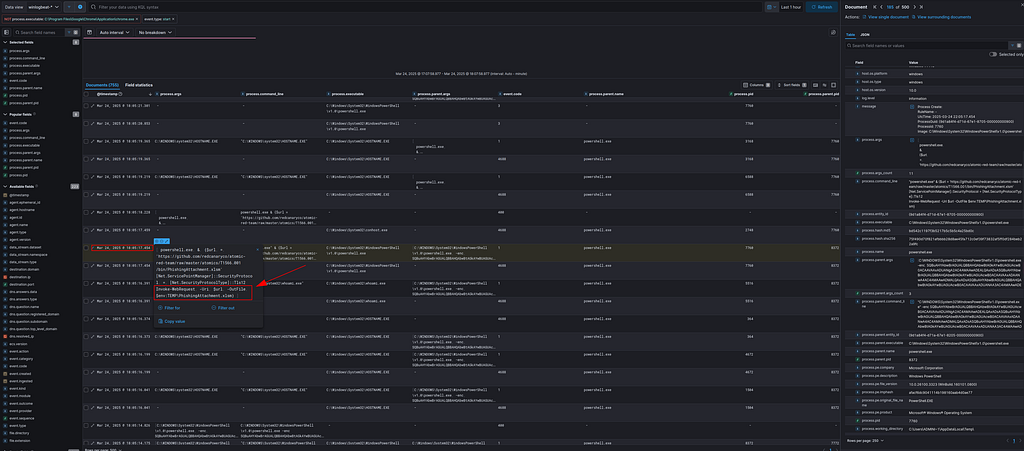Open the No breakdown dropdown
The height and width of the screenshot is (451, 1024).
point(155,32)
